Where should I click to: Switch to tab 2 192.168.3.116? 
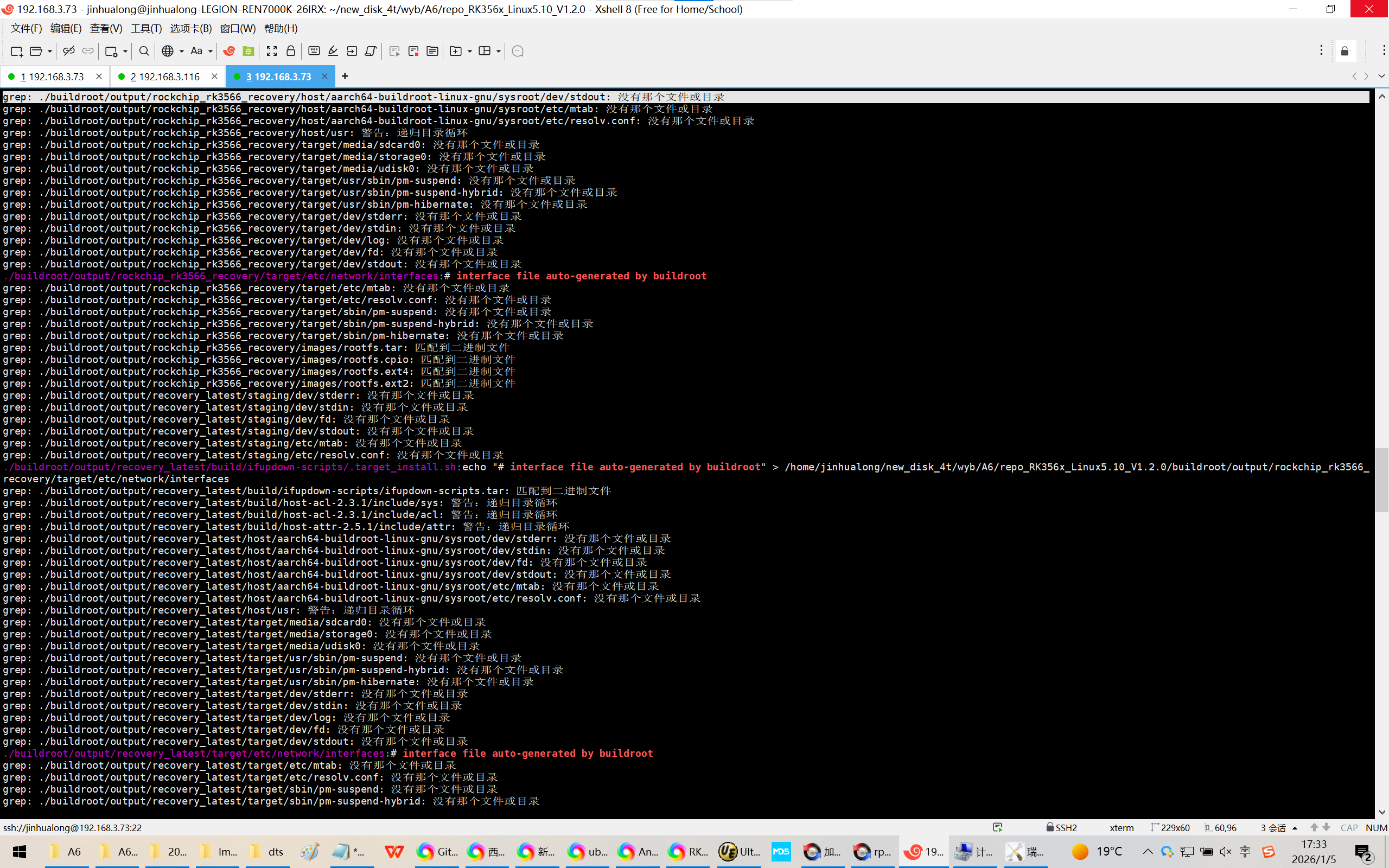[x=165, y=76]
